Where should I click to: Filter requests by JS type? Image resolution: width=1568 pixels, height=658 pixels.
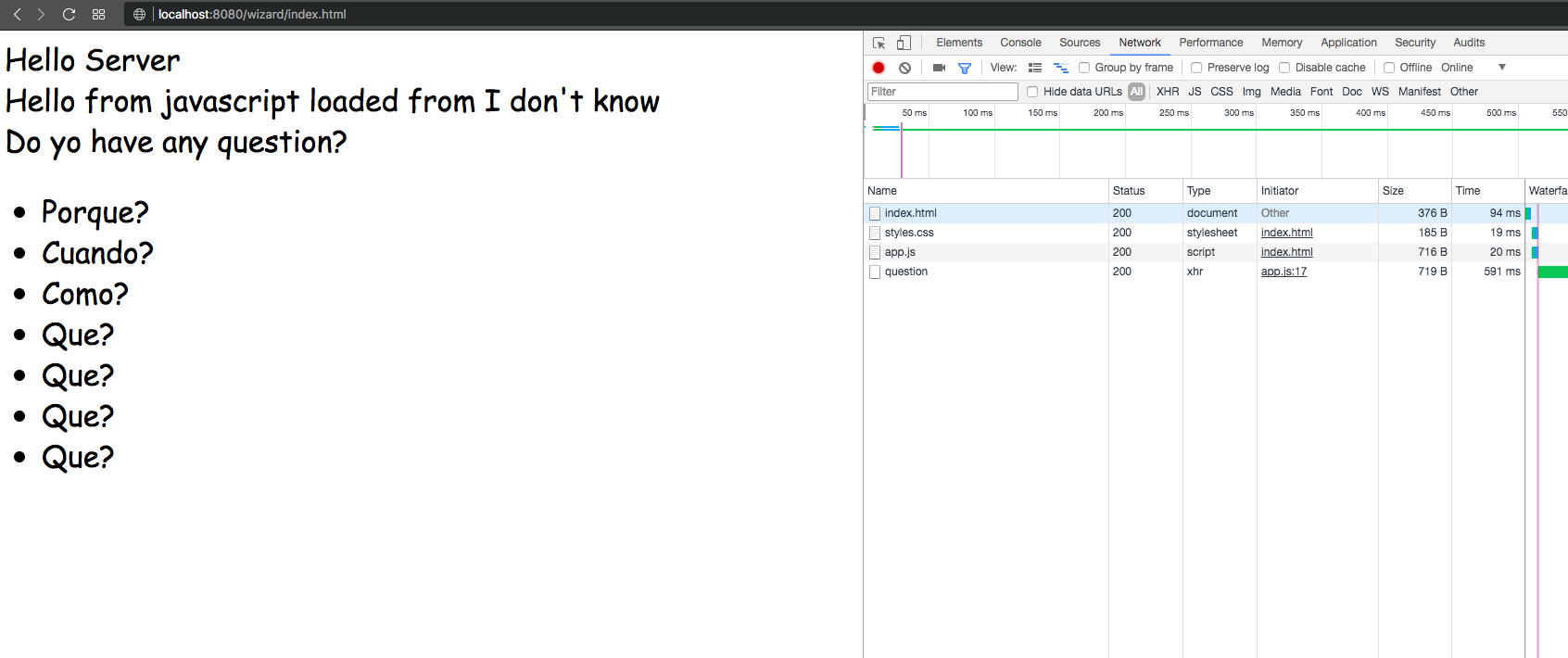pyautogui.click(x=1195, y=92)
